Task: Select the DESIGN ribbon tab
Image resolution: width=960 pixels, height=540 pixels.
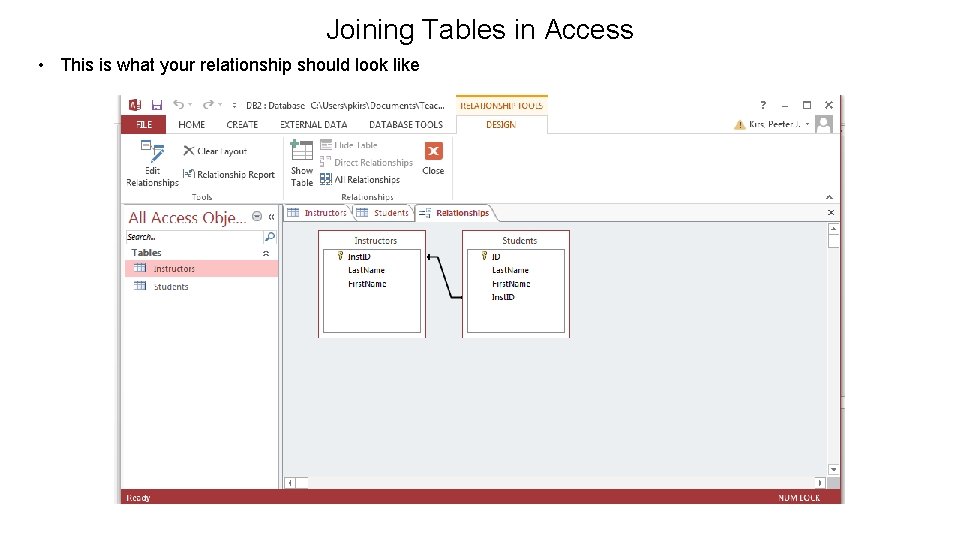Action: pyautogui.click(x=501, y=124)
